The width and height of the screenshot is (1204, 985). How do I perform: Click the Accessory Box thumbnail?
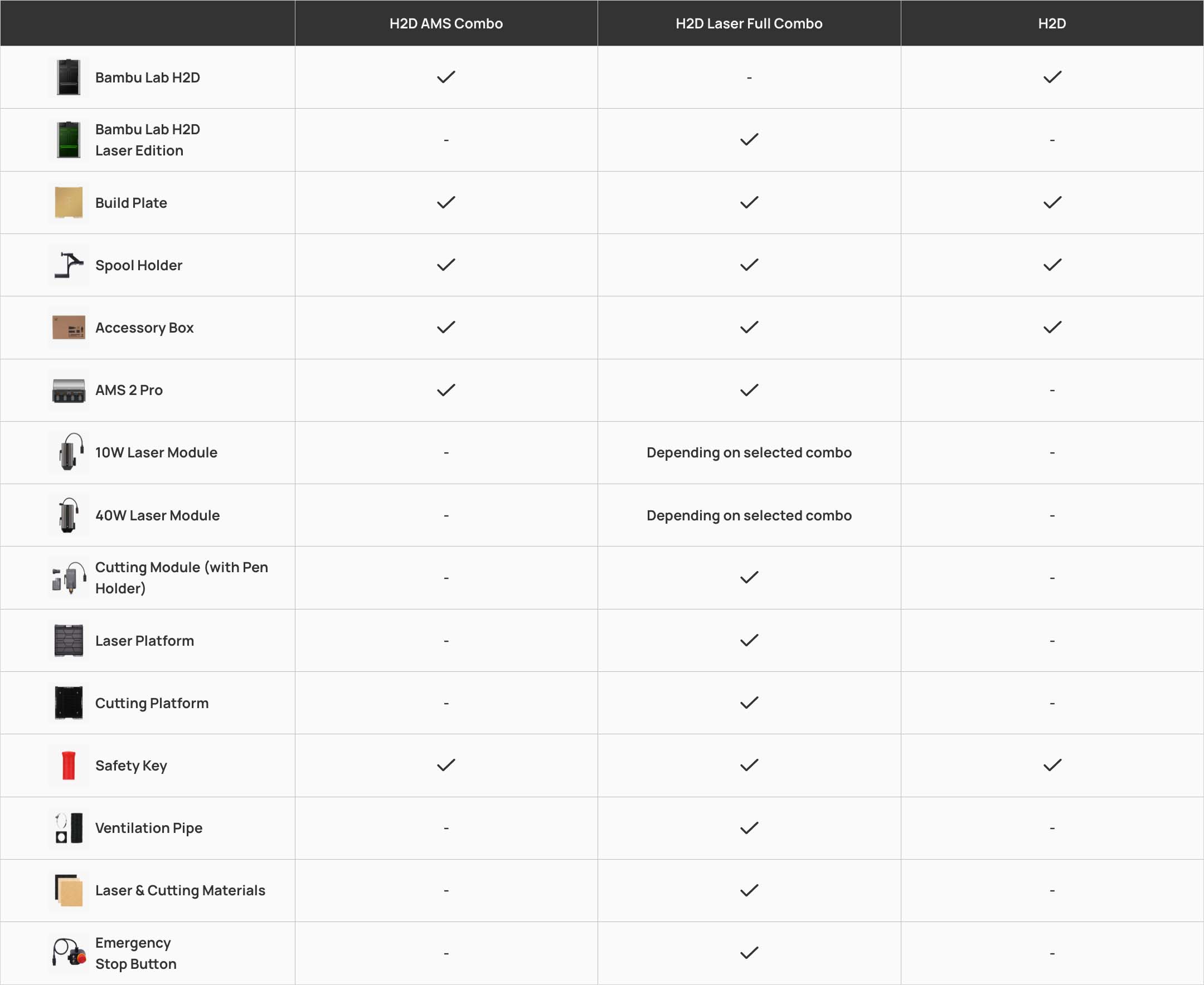pyautogui.click(x=69, y=328)
